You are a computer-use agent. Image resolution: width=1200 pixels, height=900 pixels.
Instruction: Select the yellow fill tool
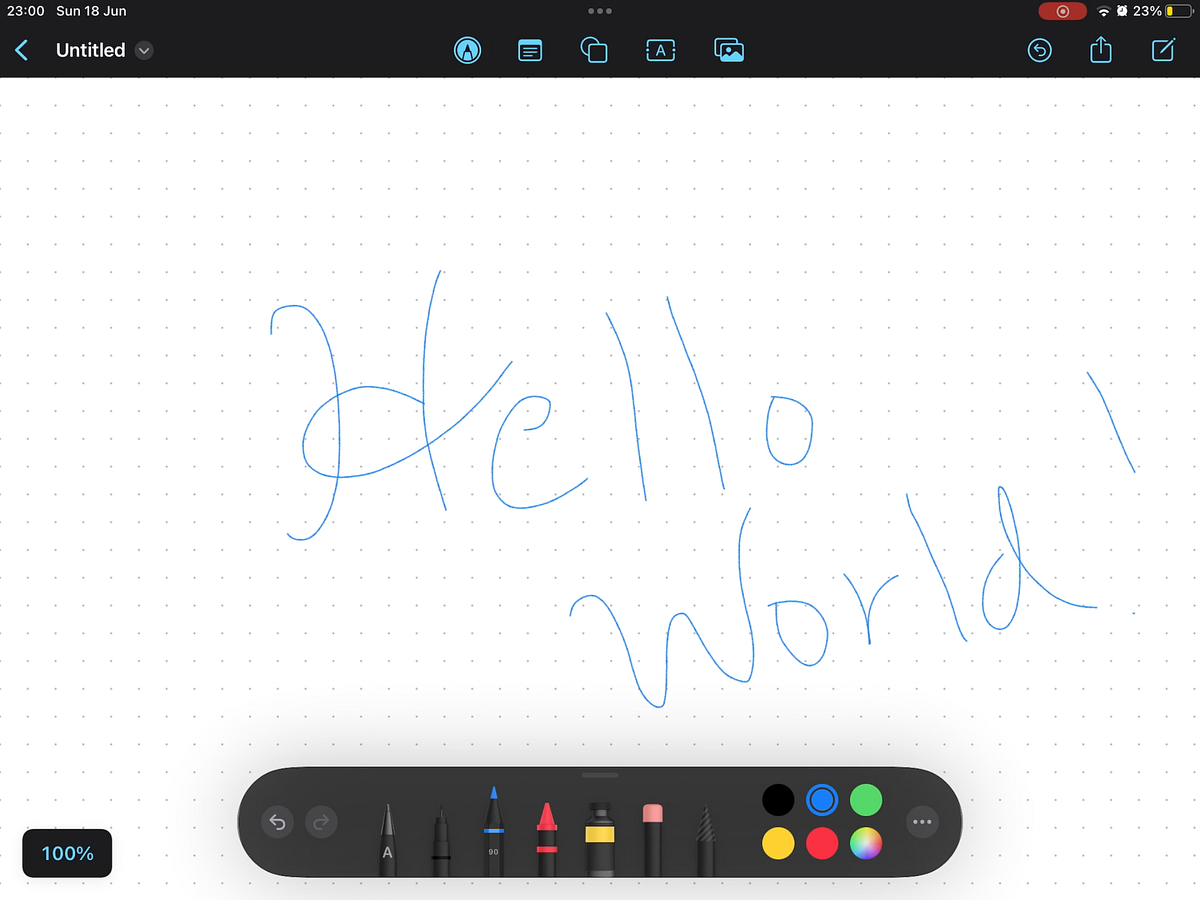pos(600,839)
